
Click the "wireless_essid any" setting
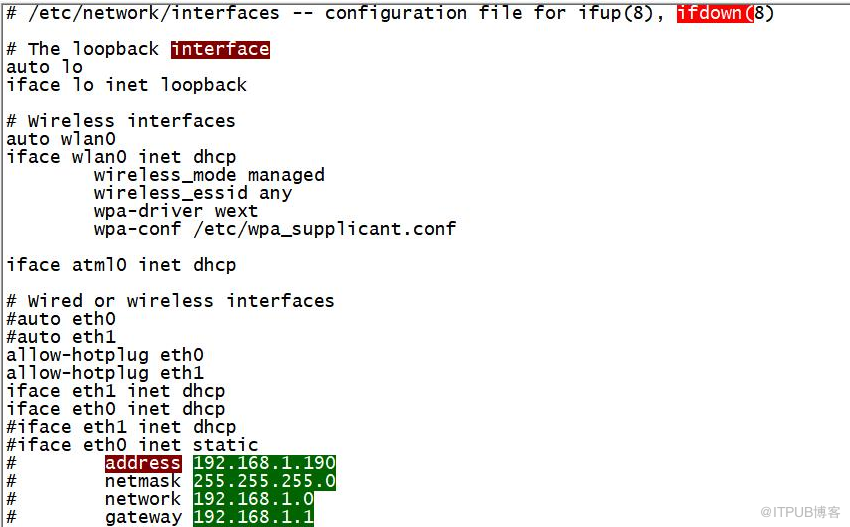[x=193, y=193]
